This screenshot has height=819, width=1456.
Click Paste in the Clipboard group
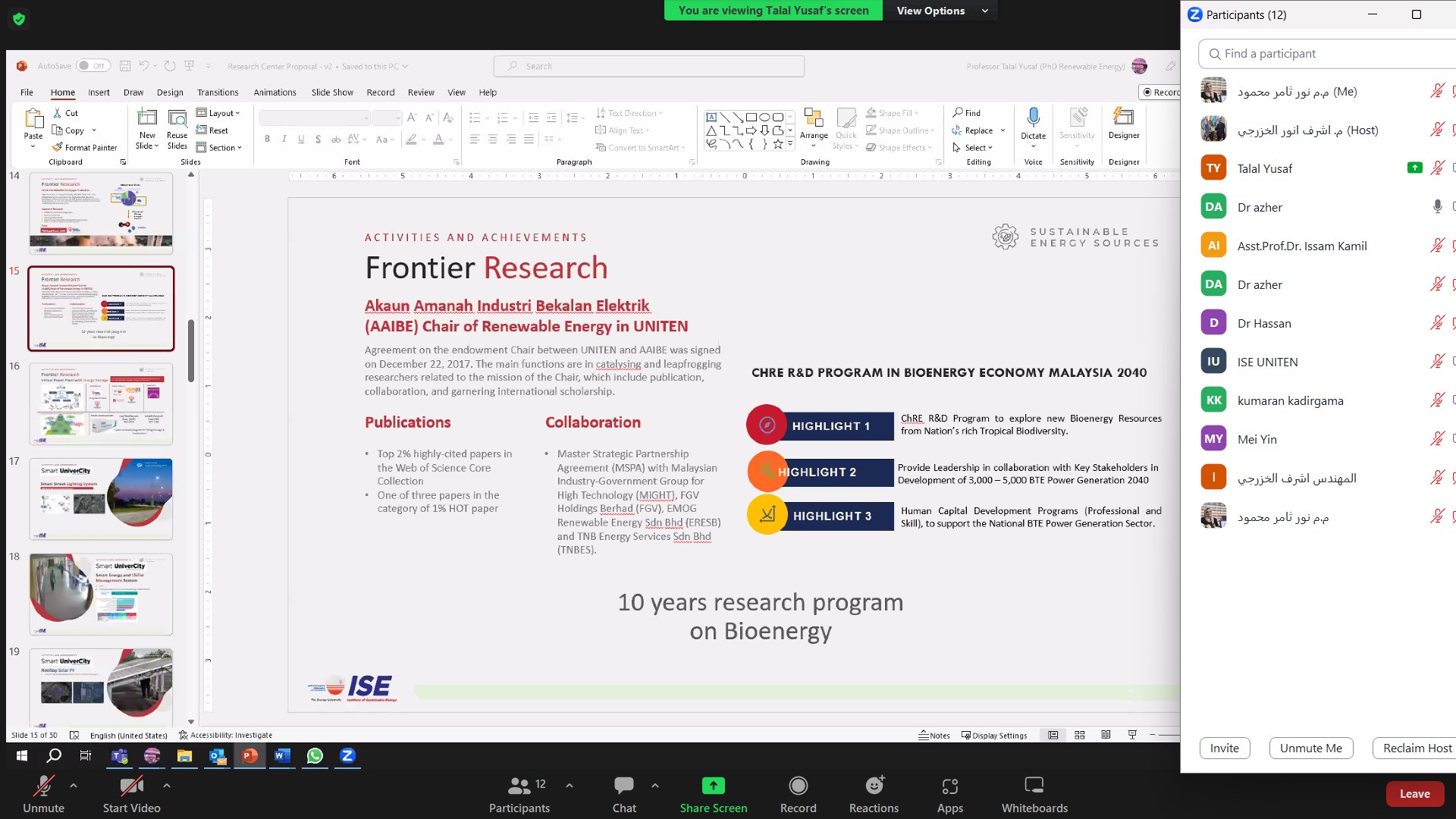coord(33,127)
